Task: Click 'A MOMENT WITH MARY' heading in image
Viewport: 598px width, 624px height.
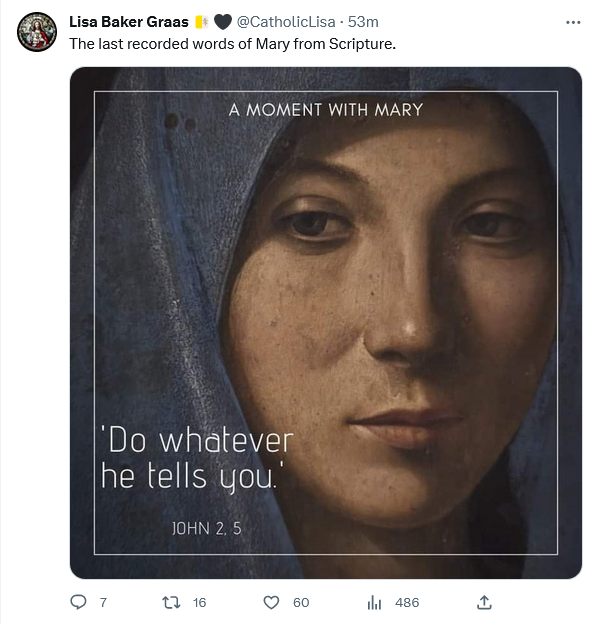Action: pos(326,110)
